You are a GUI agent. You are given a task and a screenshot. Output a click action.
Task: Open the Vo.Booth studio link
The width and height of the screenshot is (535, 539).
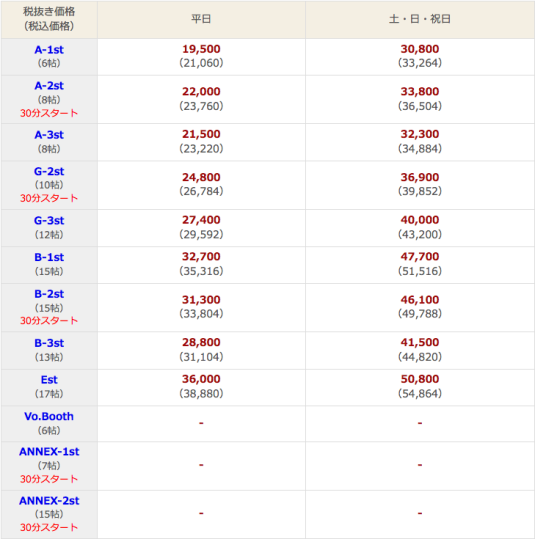pyautogui.click(x=49, y=416)
